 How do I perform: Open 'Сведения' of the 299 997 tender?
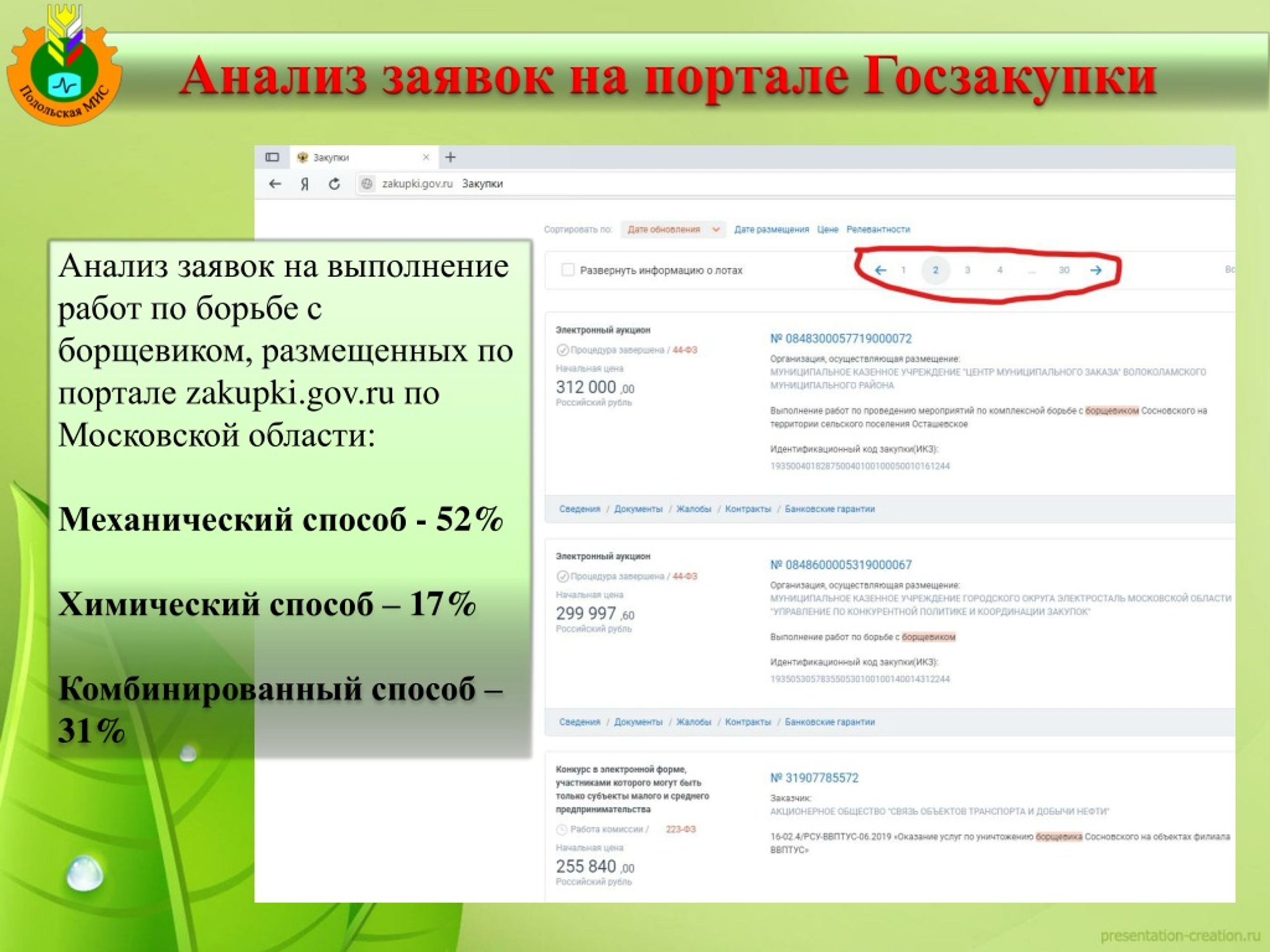tap(579, 722)
